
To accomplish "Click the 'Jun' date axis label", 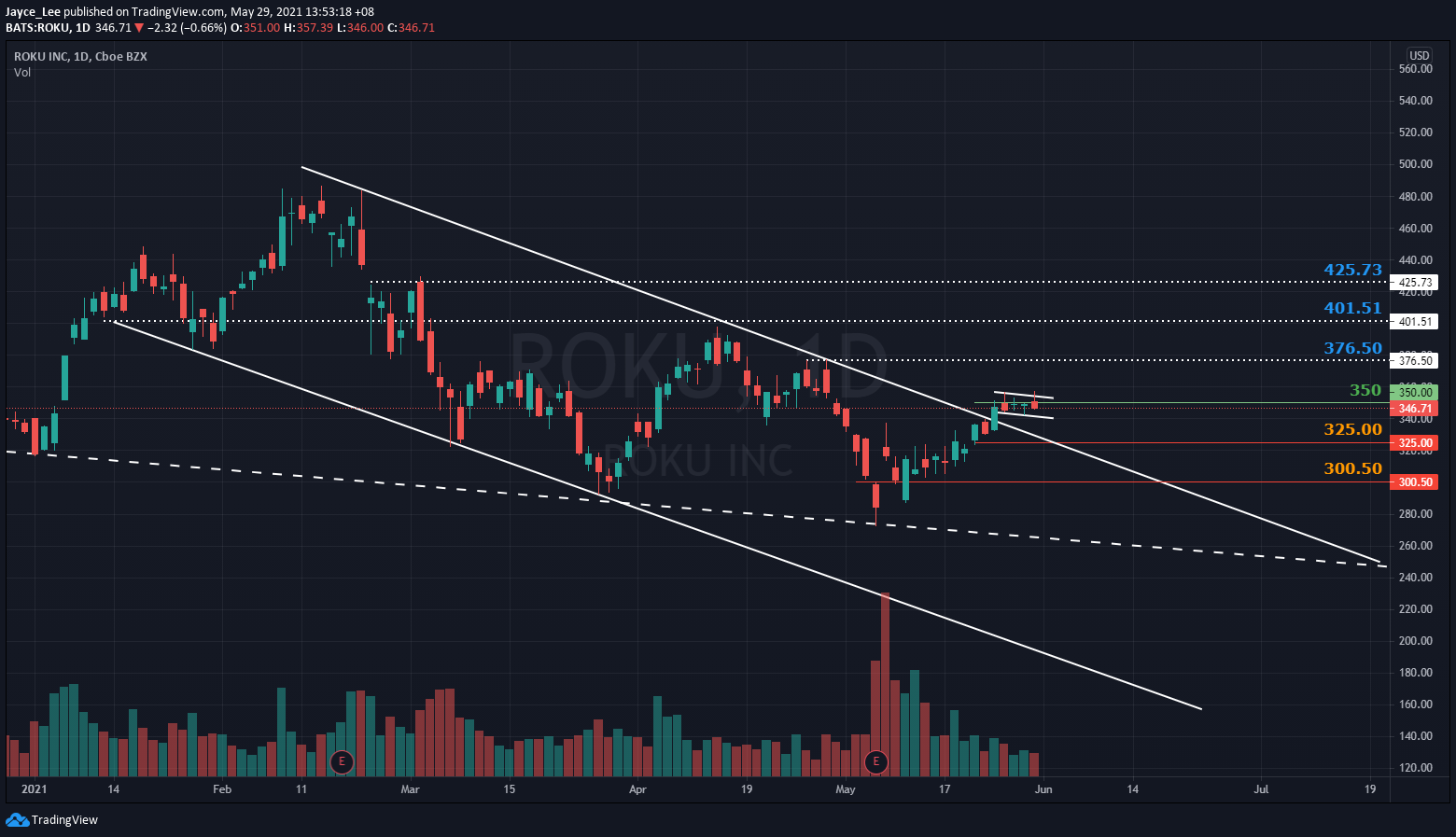I will point(1043,789).
